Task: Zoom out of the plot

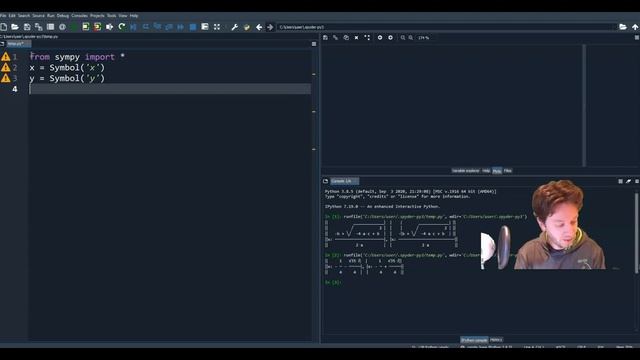Action: 403,38
